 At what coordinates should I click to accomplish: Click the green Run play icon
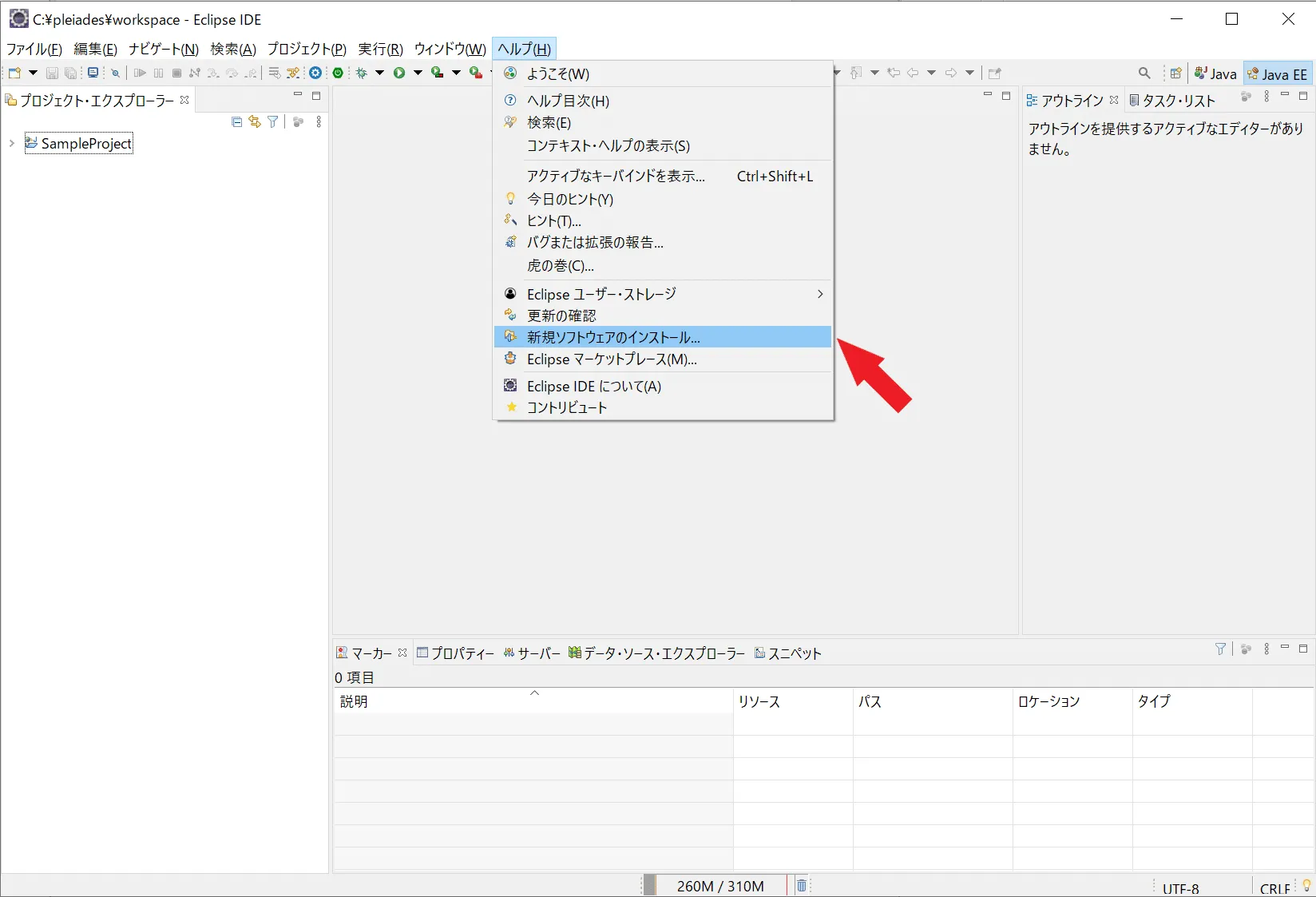[x=398, y=73]
